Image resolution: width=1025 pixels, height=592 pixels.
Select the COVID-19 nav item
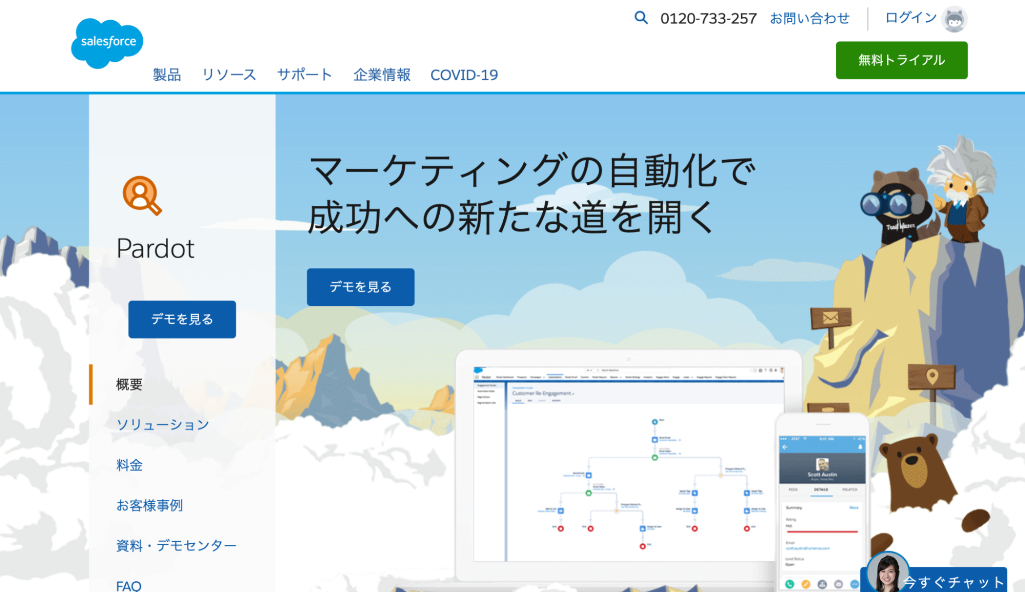click(464, 75)
